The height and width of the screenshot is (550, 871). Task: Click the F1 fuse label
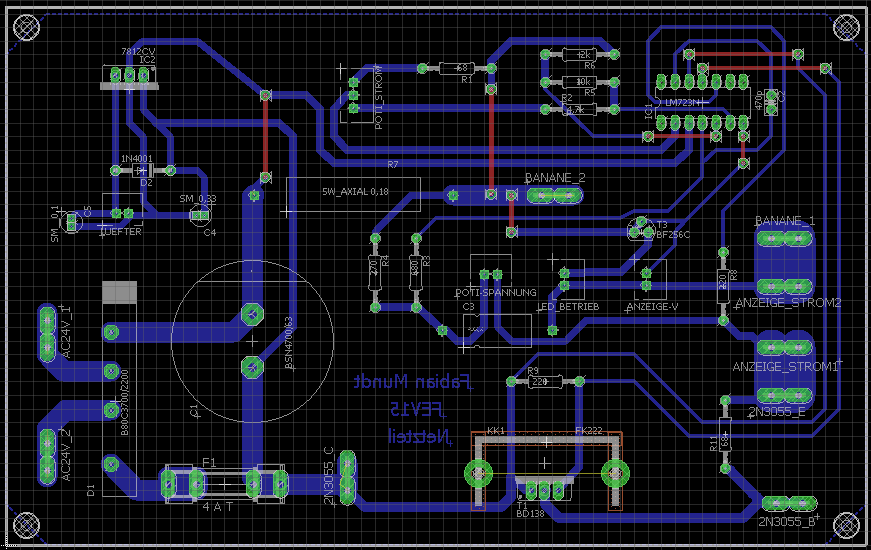click(209, 462)
